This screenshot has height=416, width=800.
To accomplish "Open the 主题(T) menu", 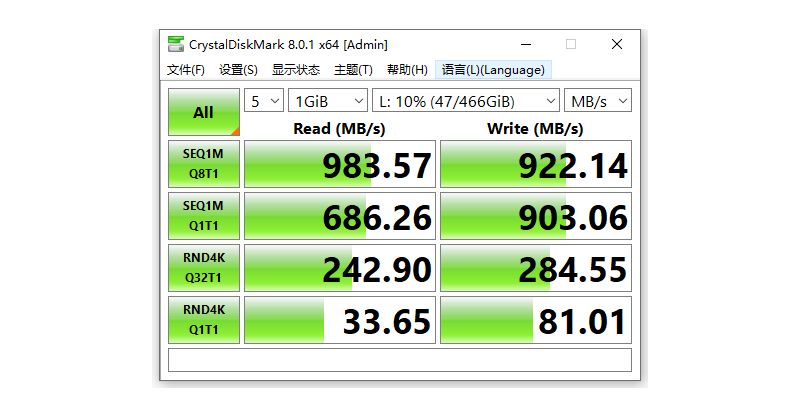I will (353, 70).
